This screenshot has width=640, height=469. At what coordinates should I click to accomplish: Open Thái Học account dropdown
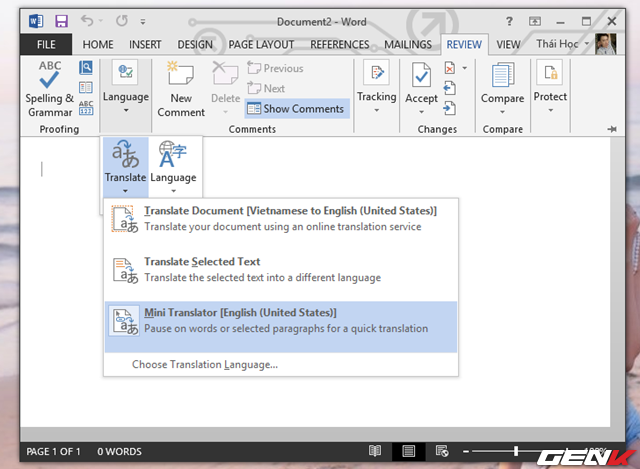pos(562,44)
